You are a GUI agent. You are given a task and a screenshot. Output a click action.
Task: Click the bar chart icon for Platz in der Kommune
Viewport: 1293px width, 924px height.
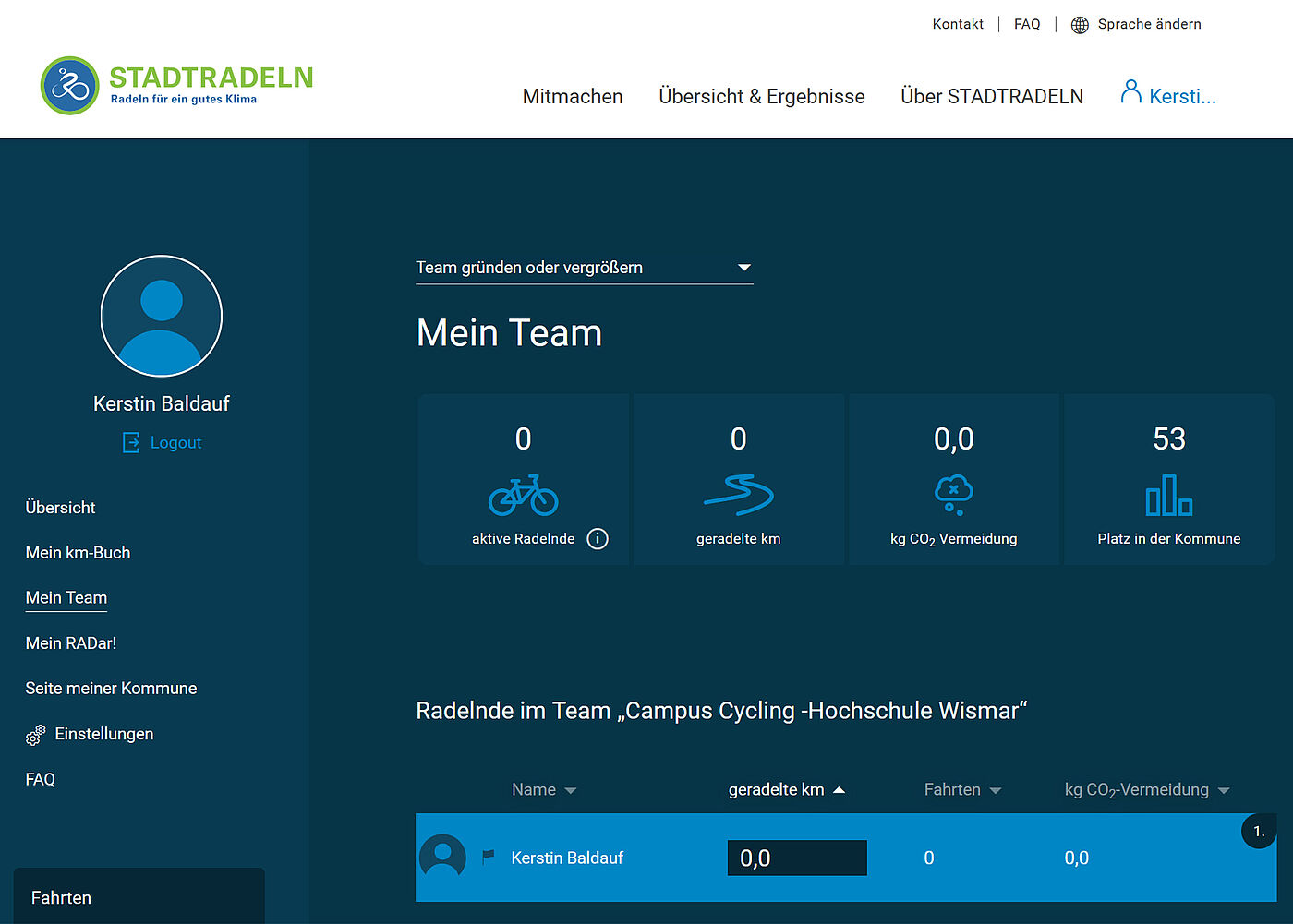[1169, 495]
